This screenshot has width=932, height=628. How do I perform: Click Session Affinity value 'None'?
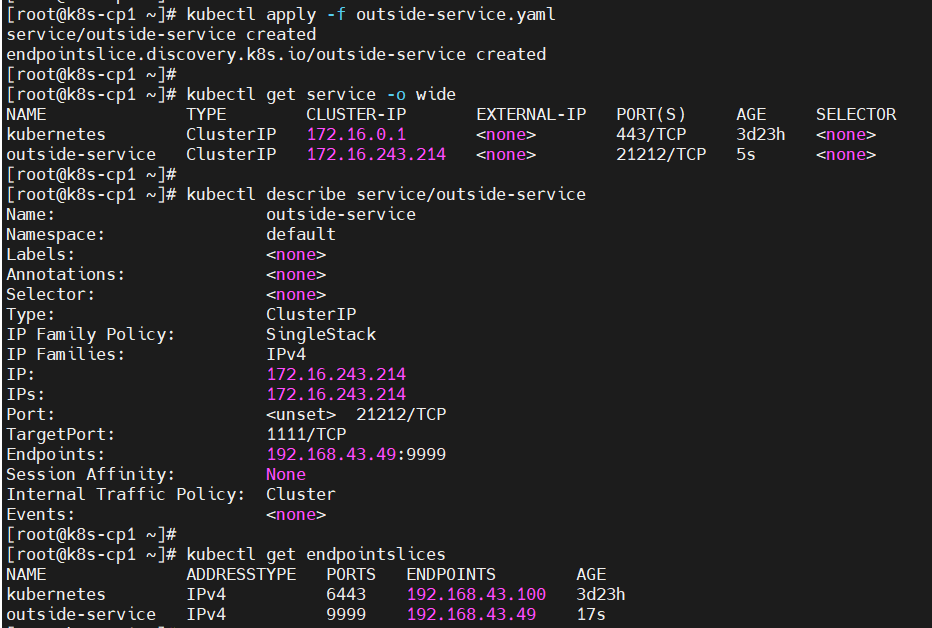pos(286,475)
